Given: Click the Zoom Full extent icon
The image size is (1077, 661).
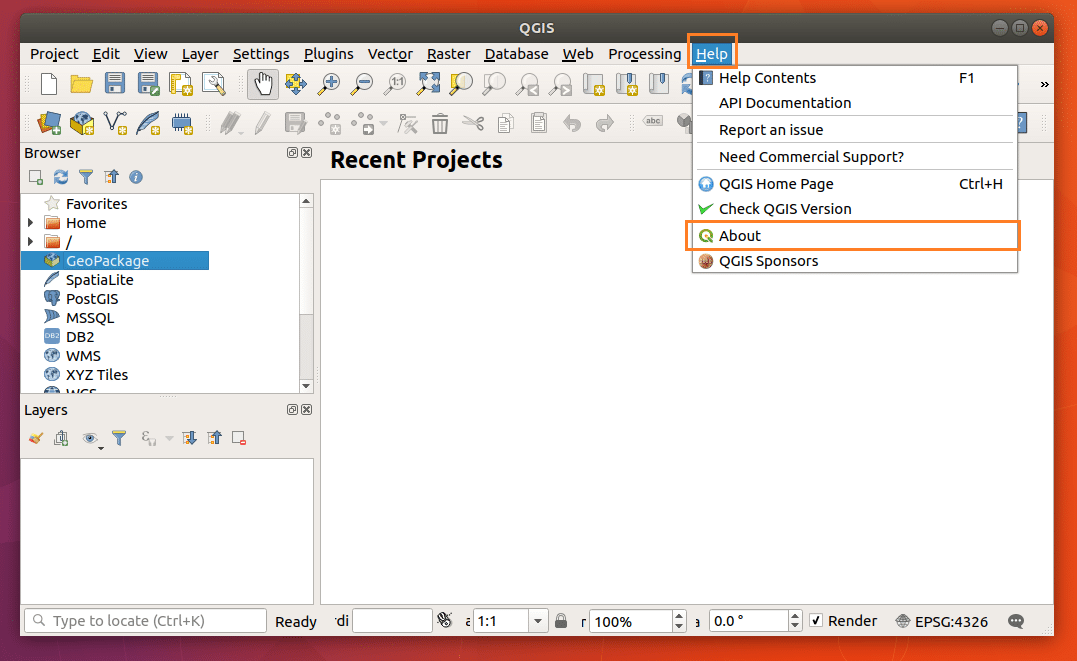Looking at the screenshot, I should pyautogui.click(x=428, y=84).
